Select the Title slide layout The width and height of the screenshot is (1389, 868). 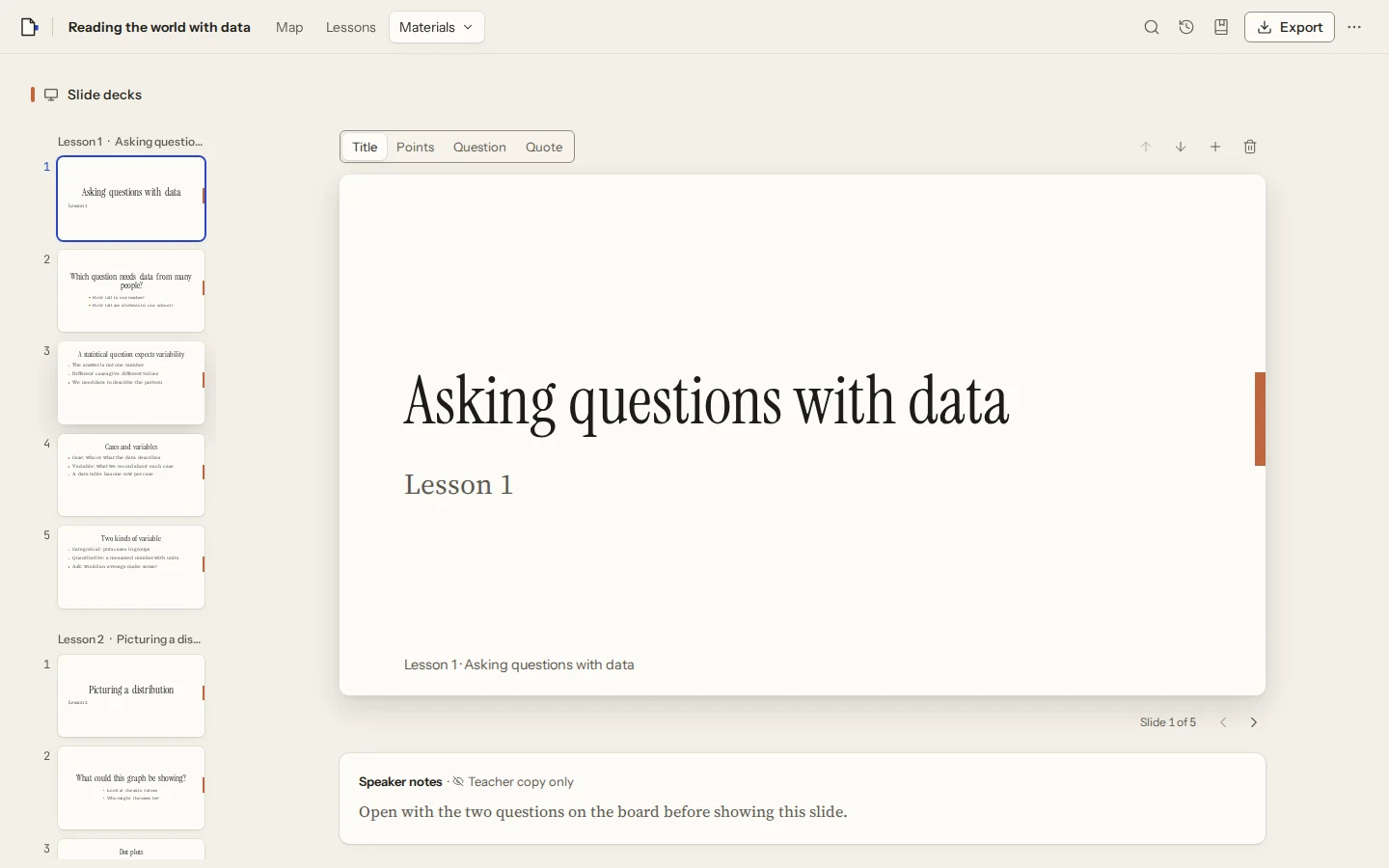(365, 147)
